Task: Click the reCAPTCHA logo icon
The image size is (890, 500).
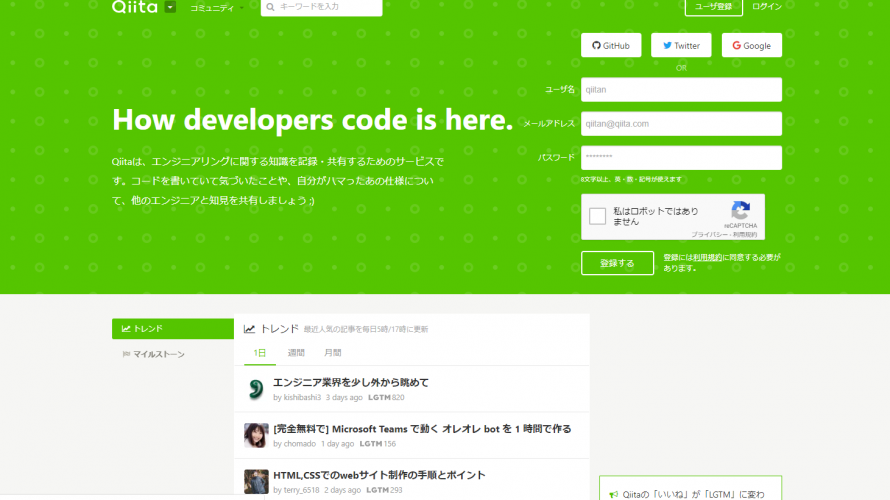Action: pos(741,211)
